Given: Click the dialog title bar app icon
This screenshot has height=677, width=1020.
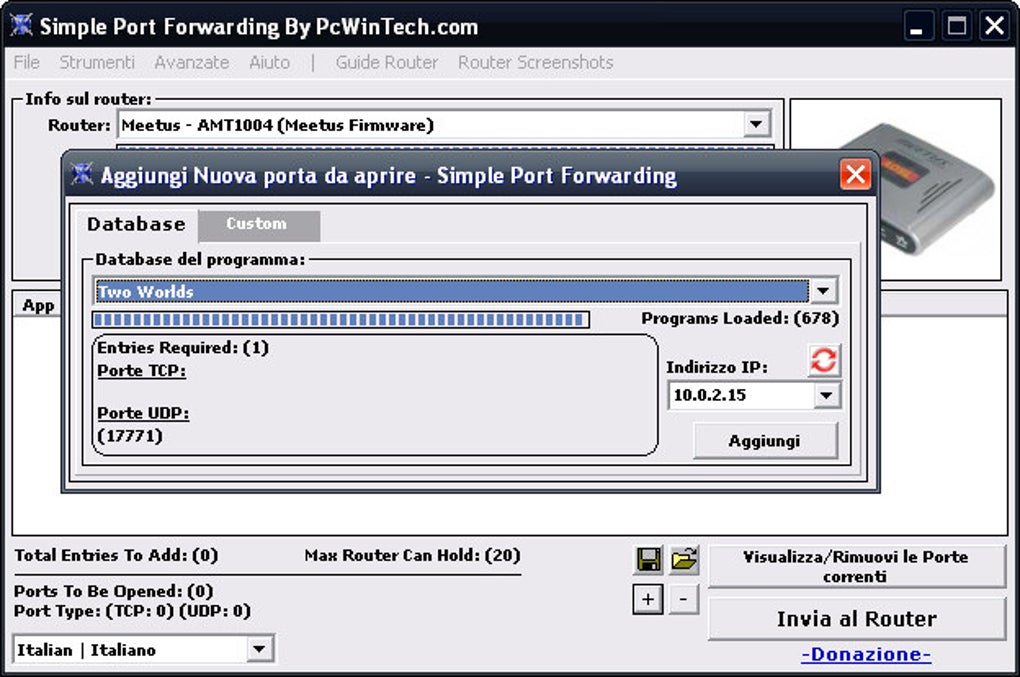Looking at the screenshot, I should (x=81, y=174).
